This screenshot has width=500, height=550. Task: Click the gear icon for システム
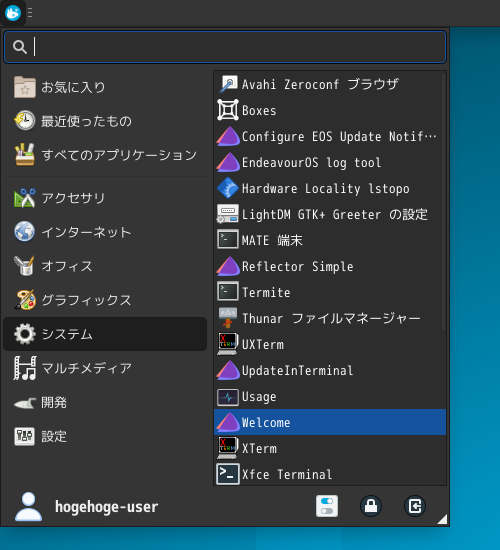(25, 334)
